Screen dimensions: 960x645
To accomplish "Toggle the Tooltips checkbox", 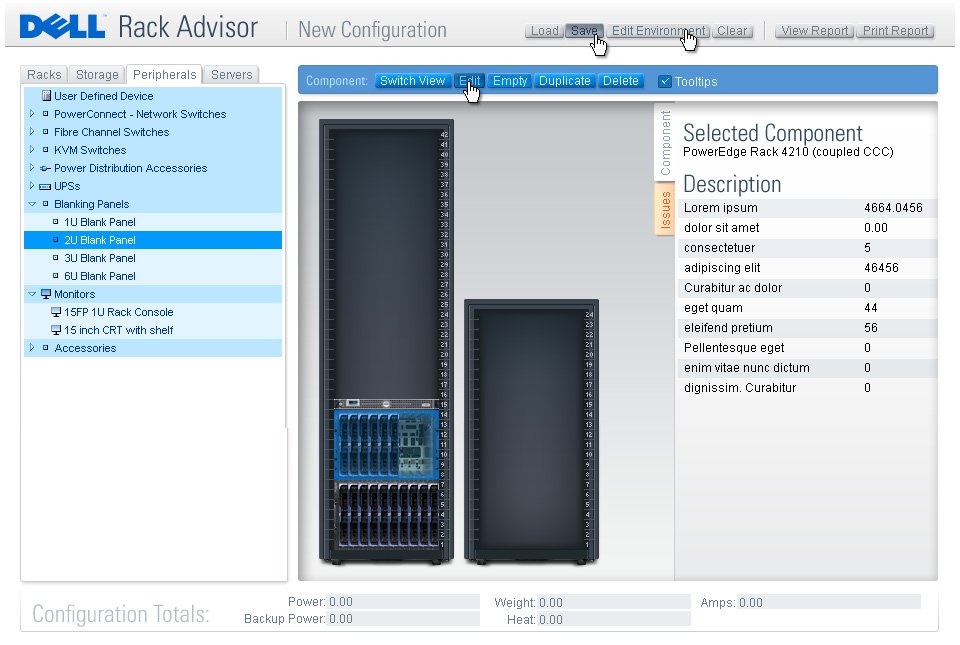I will (665, 81).
